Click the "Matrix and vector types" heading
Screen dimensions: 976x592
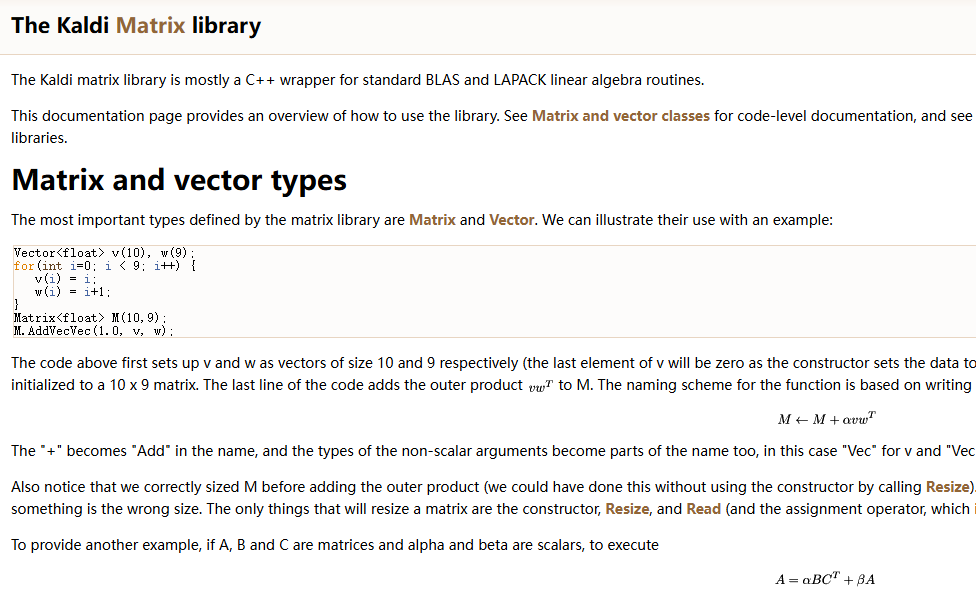tap(179, 180)
